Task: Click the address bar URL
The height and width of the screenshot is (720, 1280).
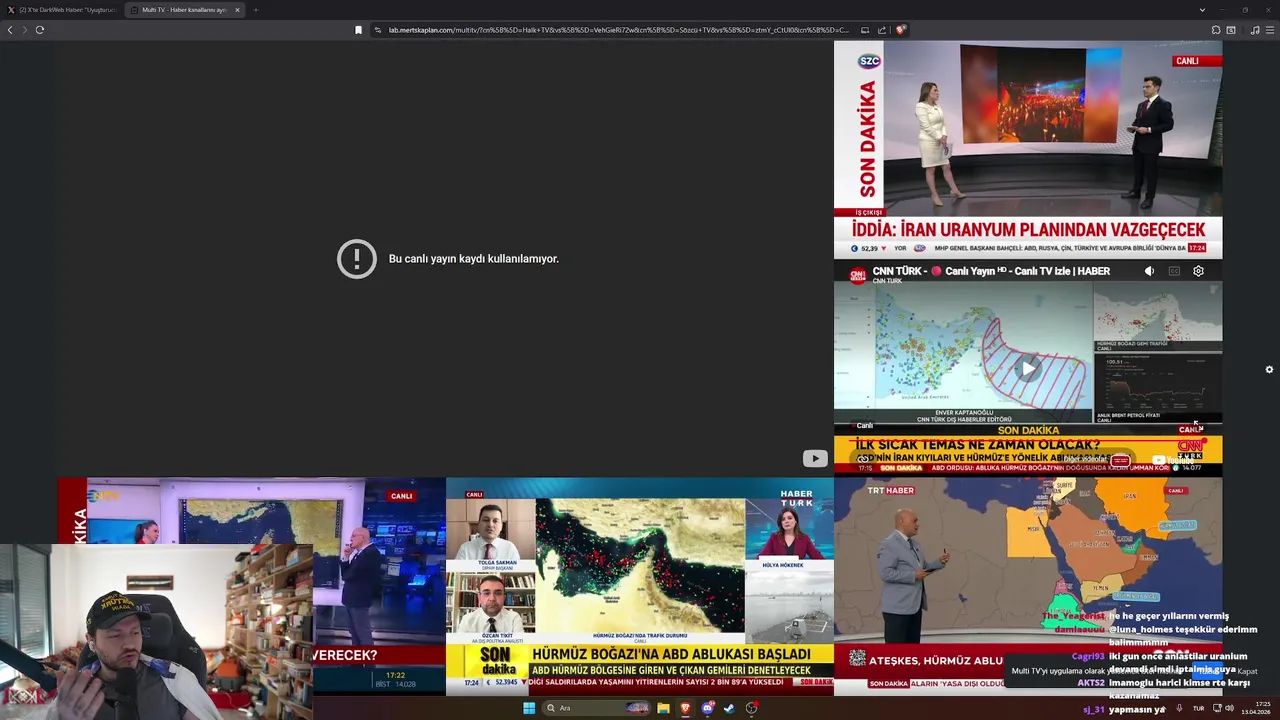Action: (618, 30)
